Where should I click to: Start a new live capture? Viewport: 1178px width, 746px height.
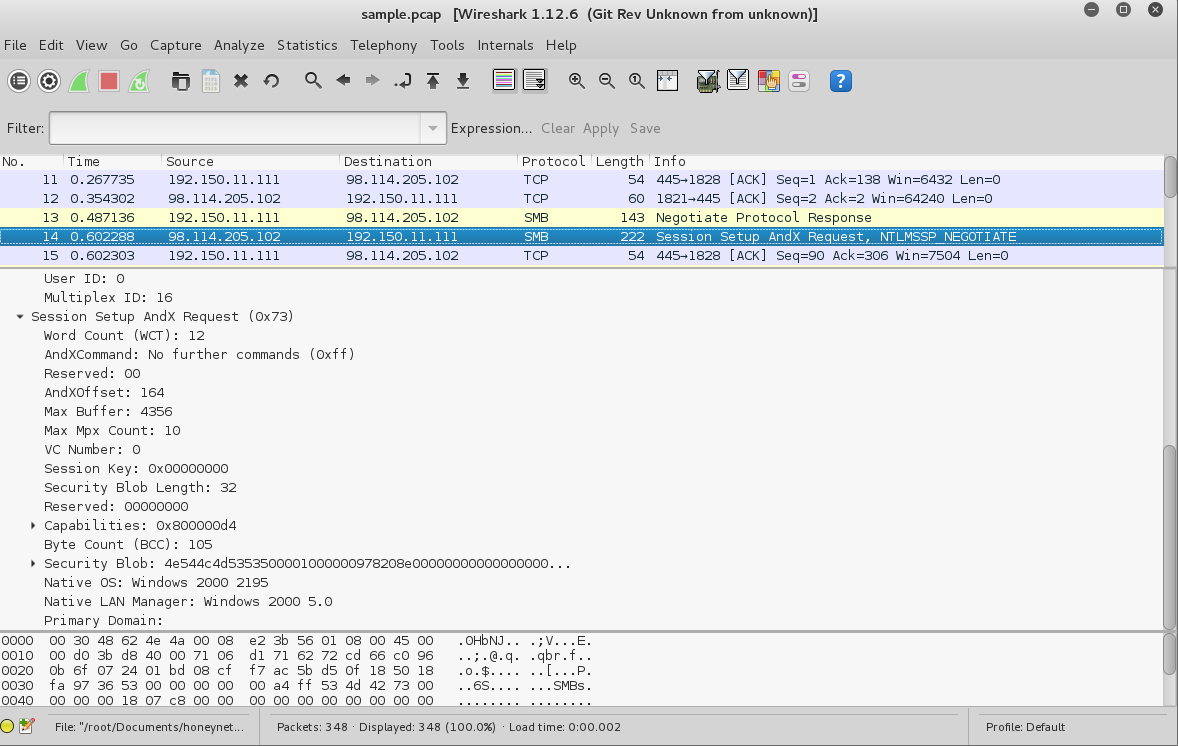(78, 81)
